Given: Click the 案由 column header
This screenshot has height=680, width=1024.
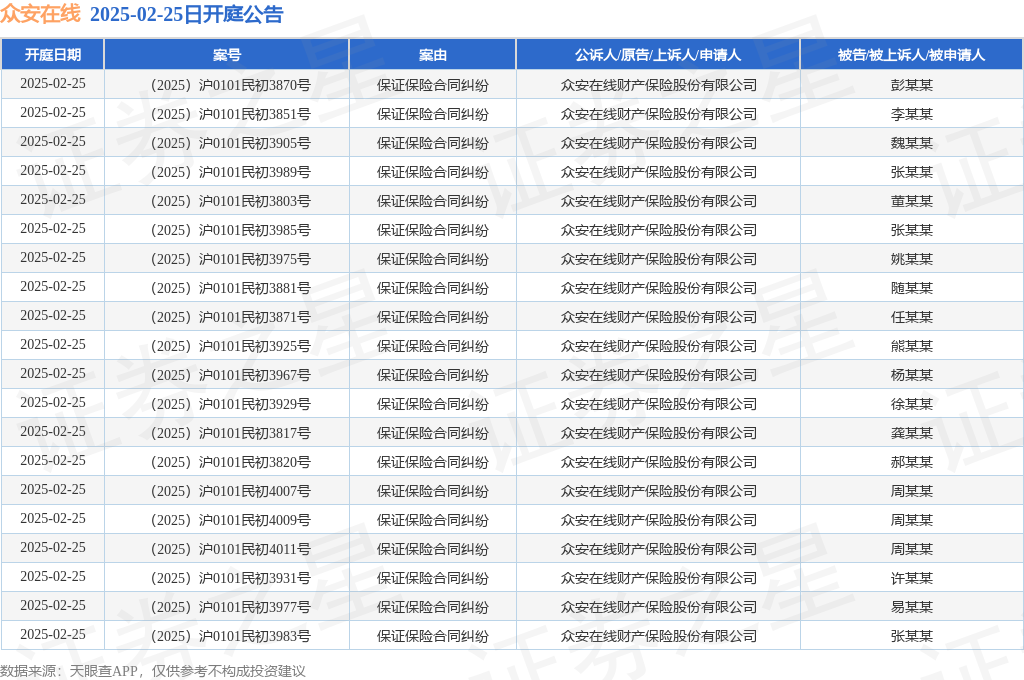Looking at the screenshot, I should click(432, 55).
